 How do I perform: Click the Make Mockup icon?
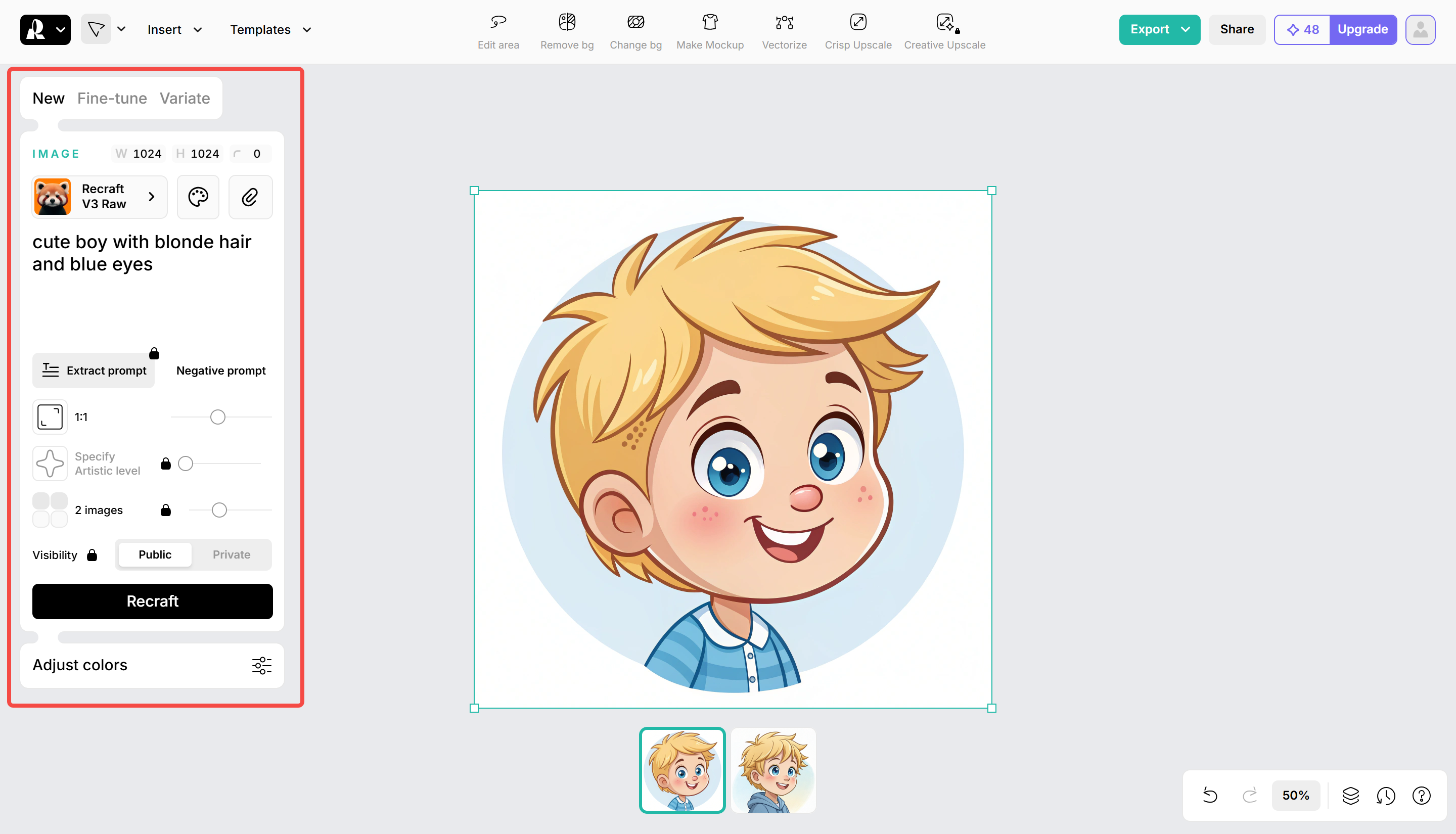(x=710, y=30)
